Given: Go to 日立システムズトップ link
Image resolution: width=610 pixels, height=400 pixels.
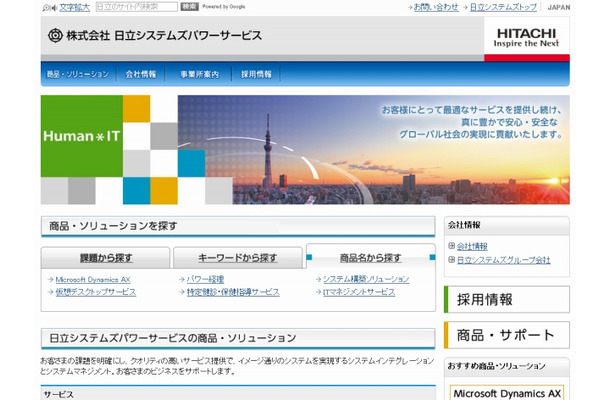Looking at the screenshot, I should [x=503, y=7].
